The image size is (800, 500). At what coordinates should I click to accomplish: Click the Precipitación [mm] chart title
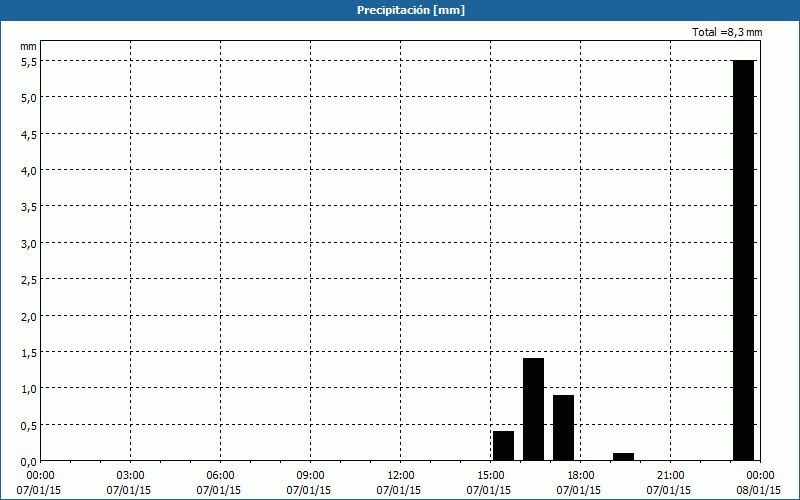(x=411, y=10)
